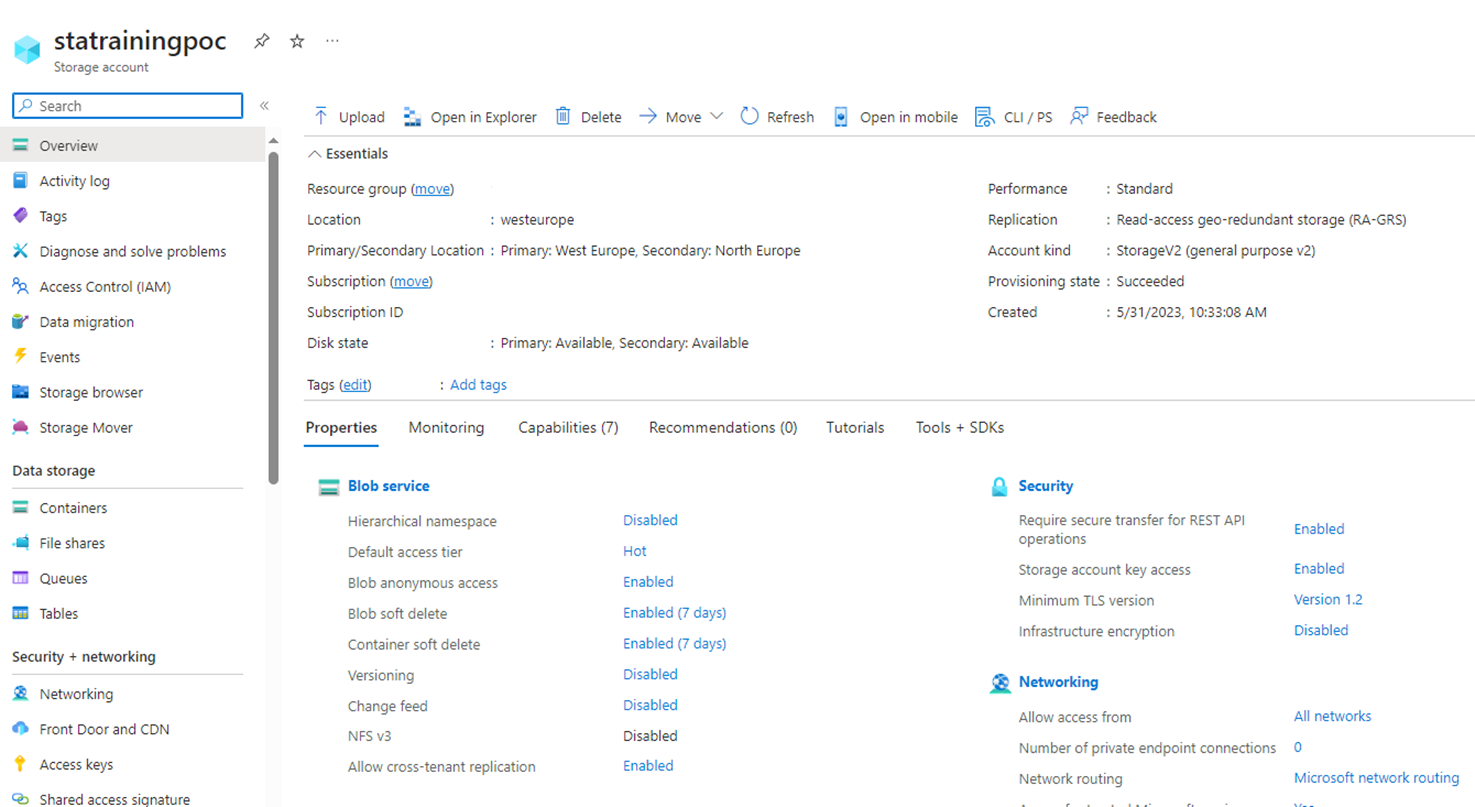This screenshot has width=1475, height=807.
Task: Collapse the left sidebar menu
Action: (264, 106)
